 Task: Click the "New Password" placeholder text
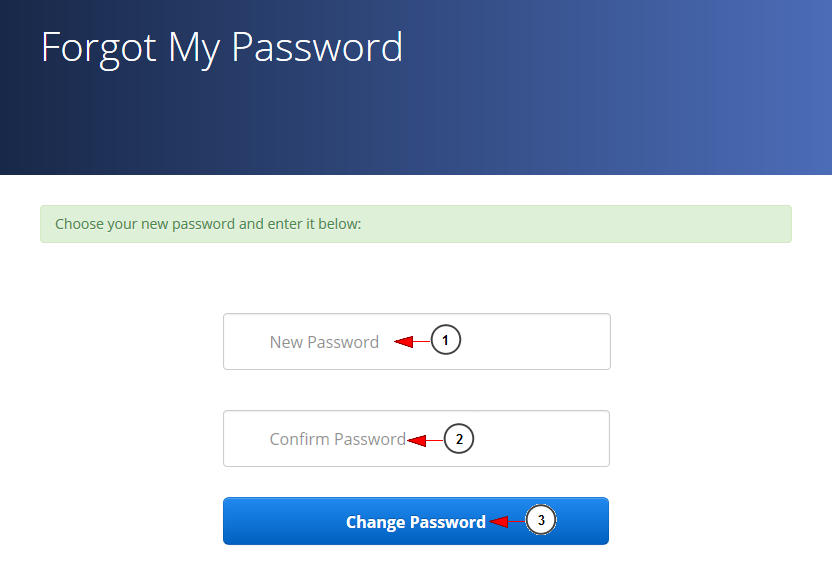point(324,342)
